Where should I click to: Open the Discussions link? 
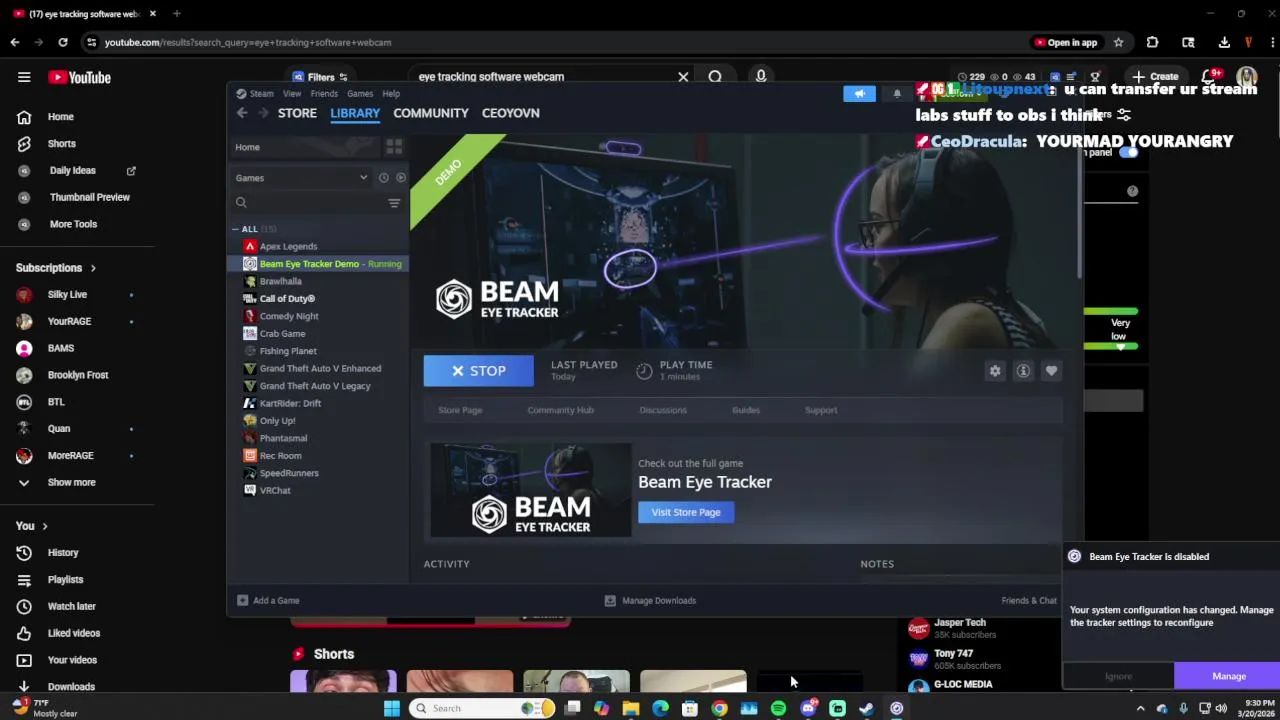coord(663,410)
